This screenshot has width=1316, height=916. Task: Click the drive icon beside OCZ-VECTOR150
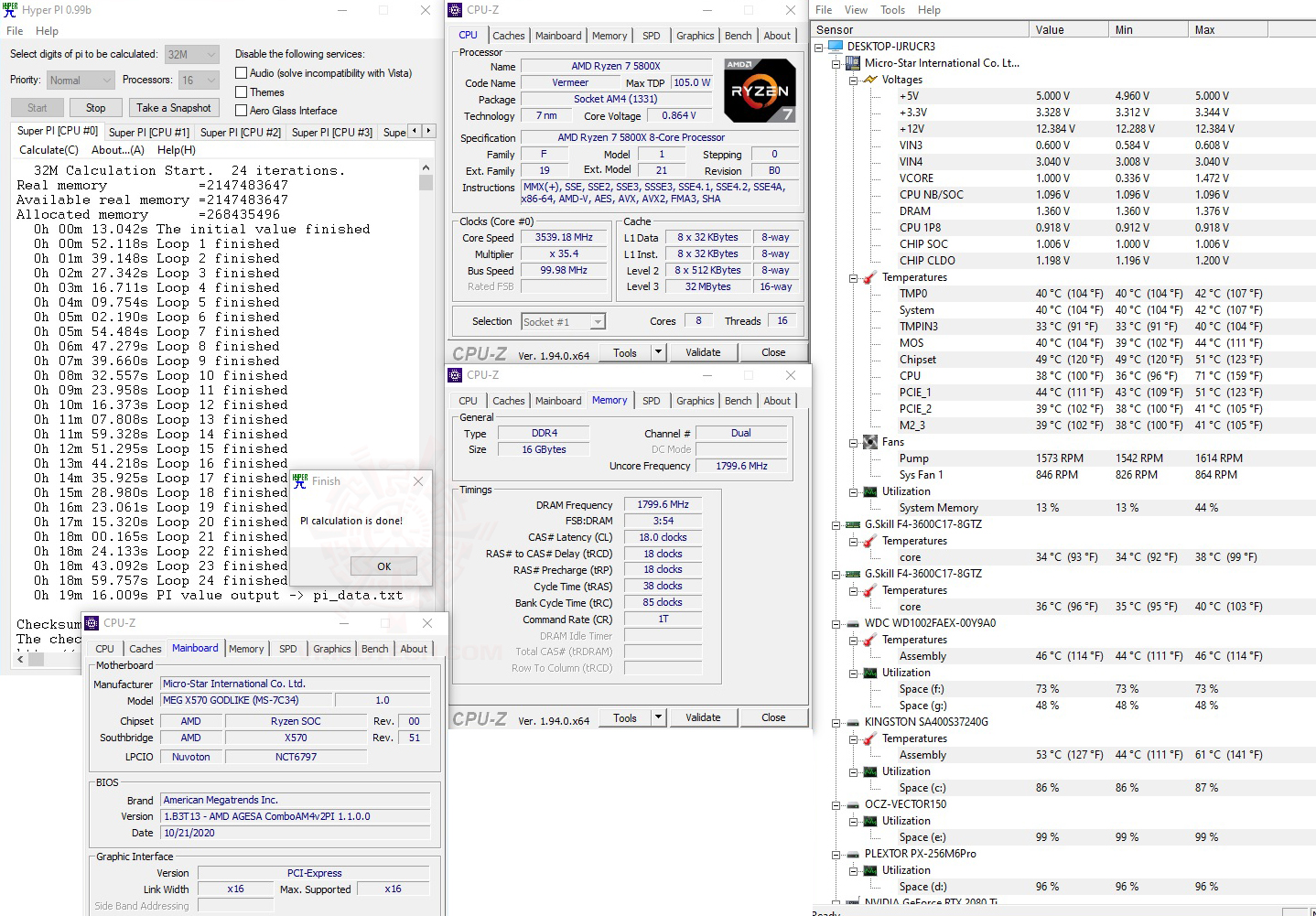pyautogui.click(x=853, y=804)
